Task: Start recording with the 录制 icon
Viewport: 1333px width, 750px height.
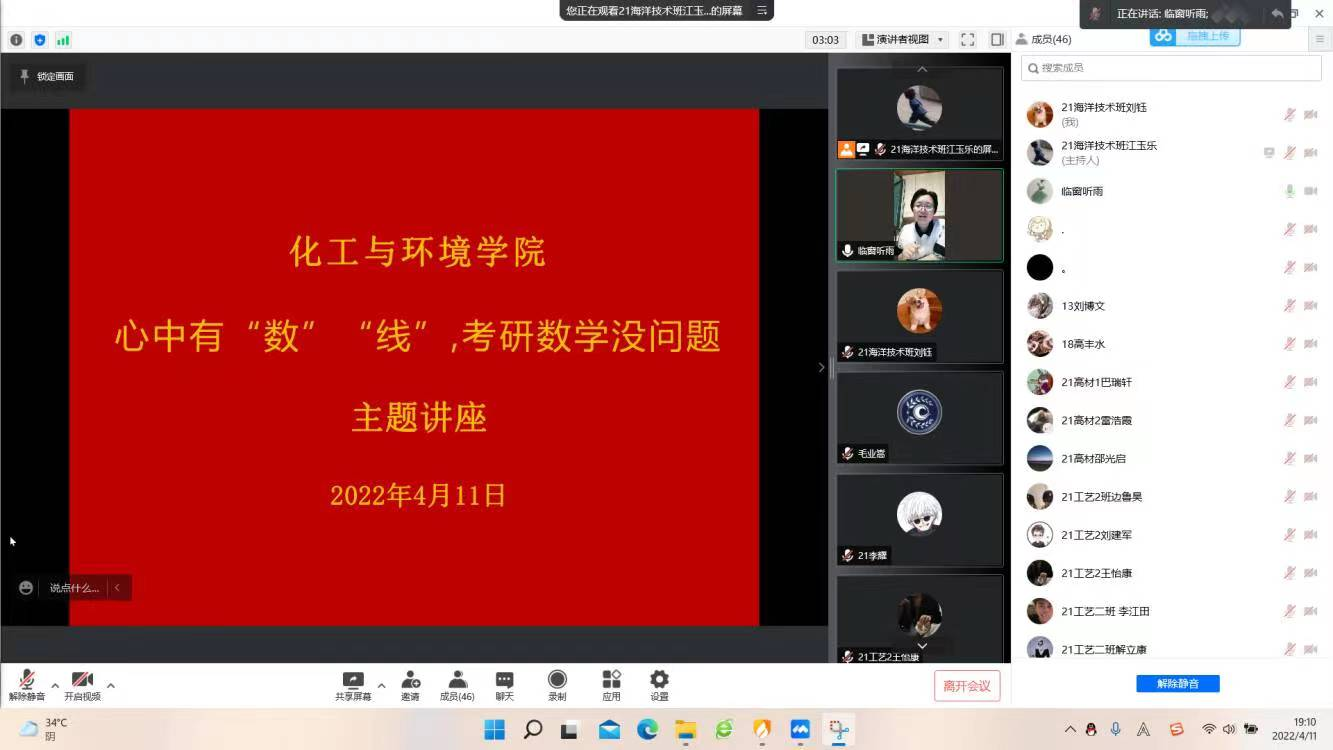Action: click(x=557, y=685)
